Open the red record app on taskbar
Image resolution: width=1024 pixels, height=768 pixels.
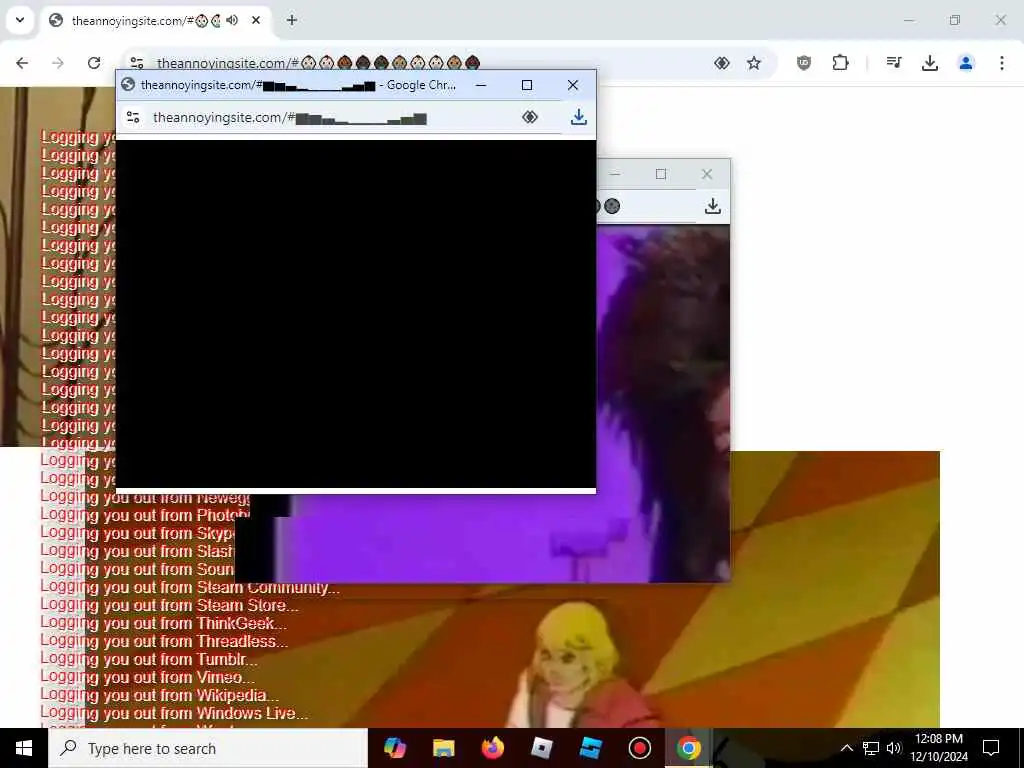639,748
